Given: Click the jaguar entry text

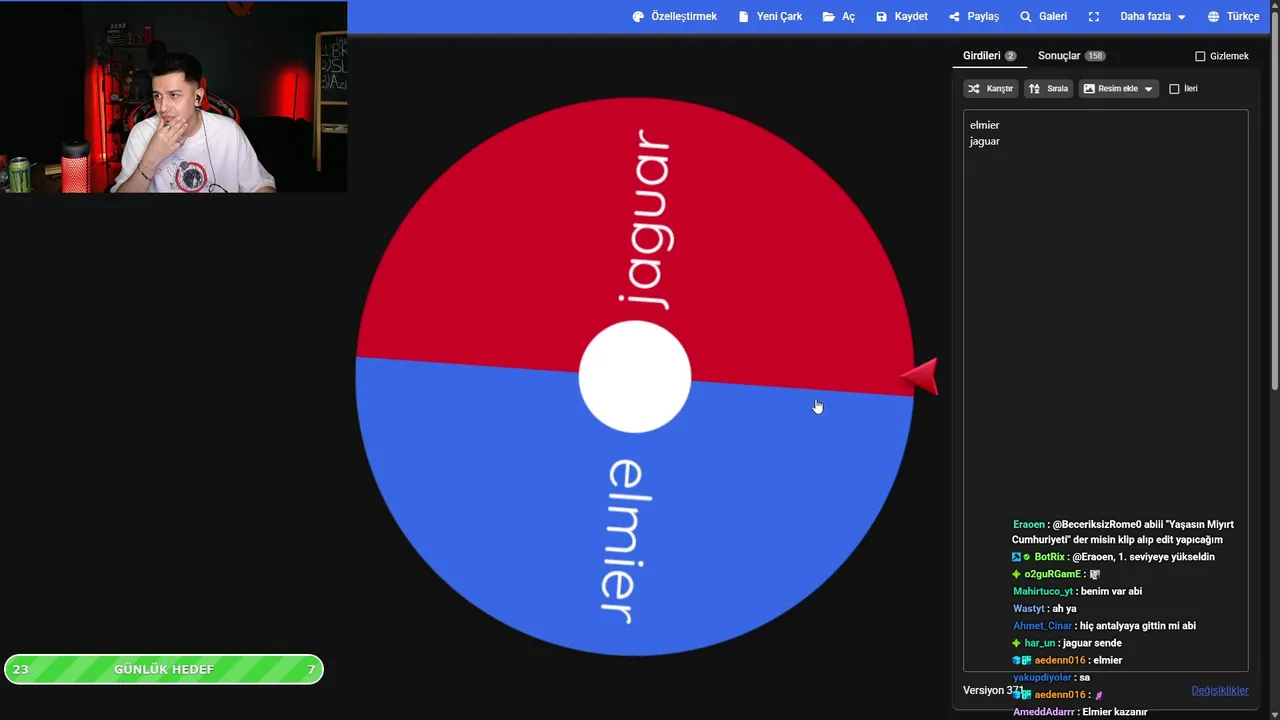Looking at the screenshot, I should [984, 141].
